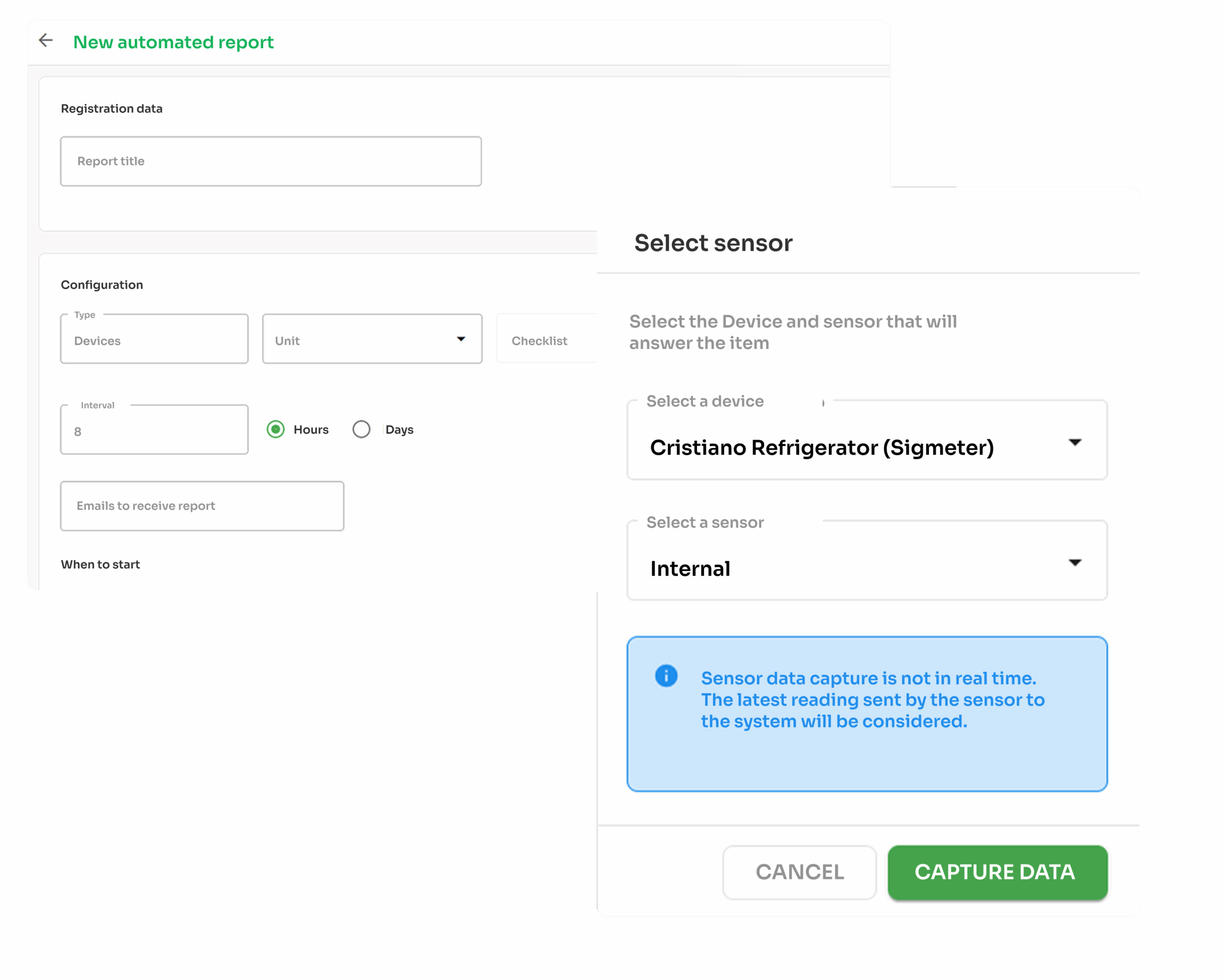Click the Unit dropdown arrow icon
This screenshot has width=1225, height=980.
click(x=461, y=339)
